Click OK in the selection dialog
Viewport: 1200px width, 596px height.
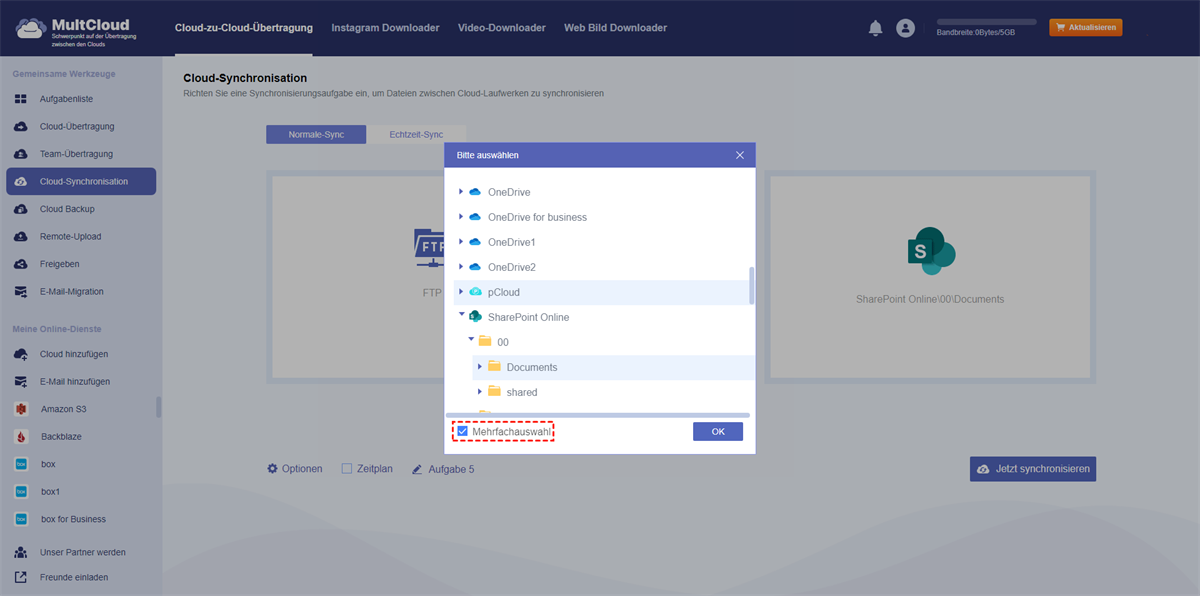(x=717, y=432)
